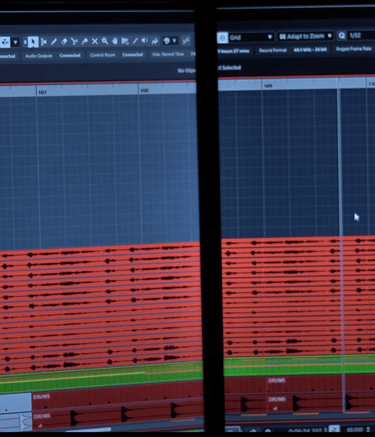375x437 pixels.
Task: Click bar 108 on the ruler
Action: click(x=144, y=90)
